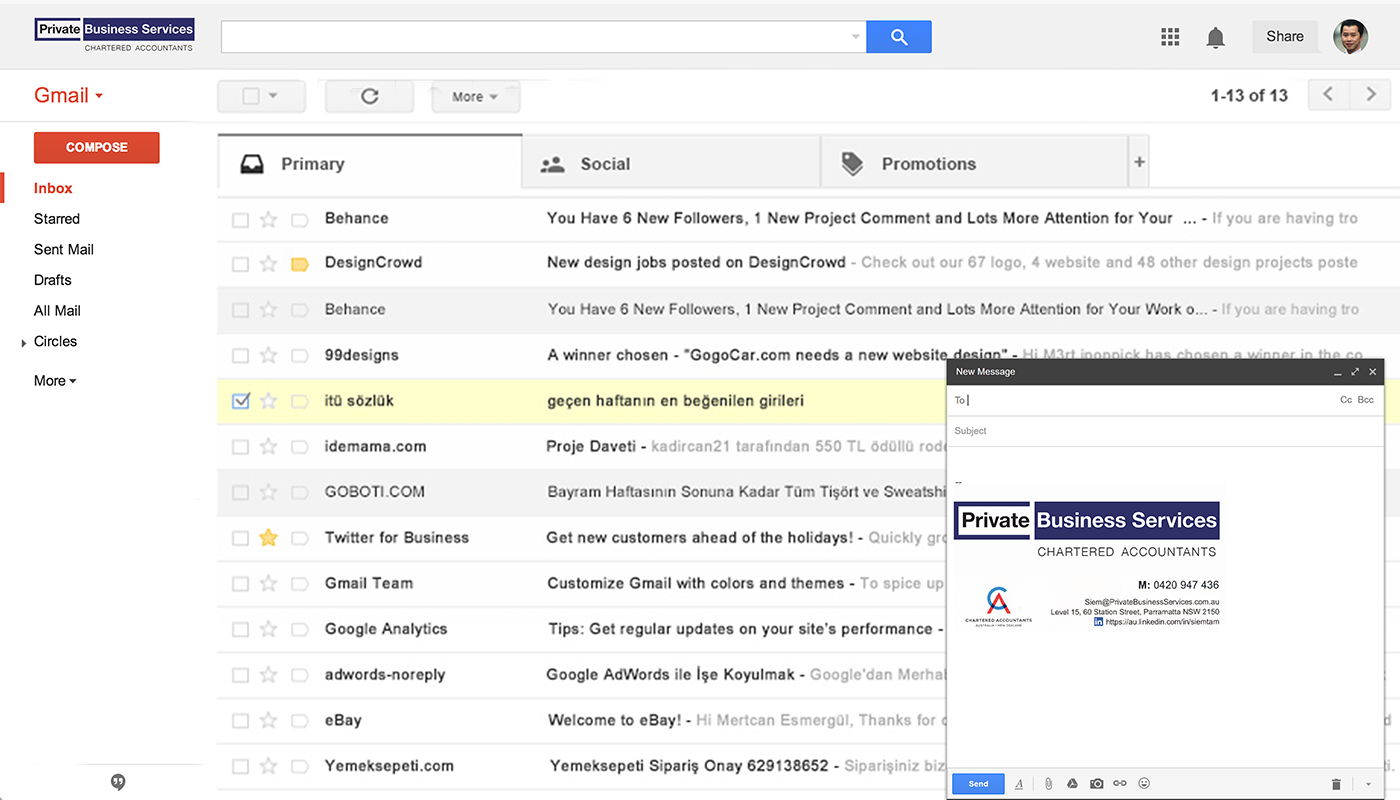Viewport: 1400px width, 800px height.
Task: Send the new message
Action: [978, 784]
